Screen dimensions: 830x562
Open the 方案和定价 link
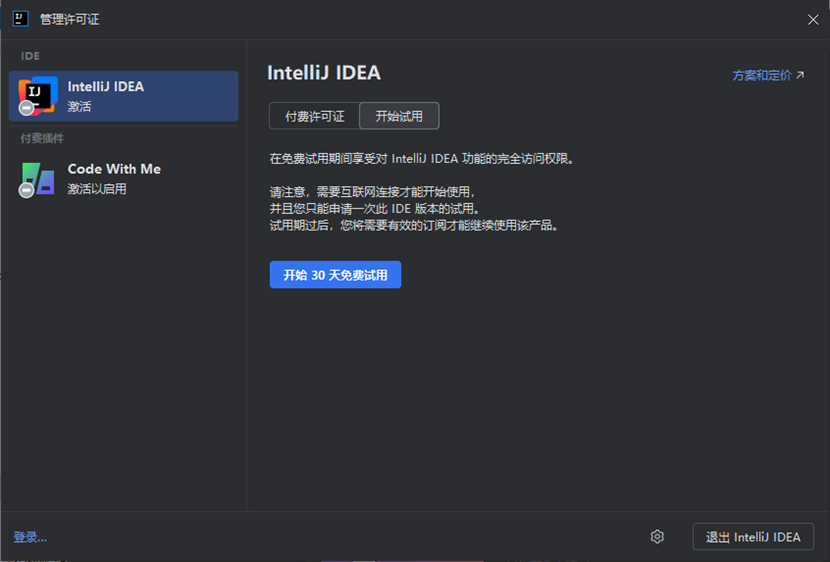(x=762, y=76)
